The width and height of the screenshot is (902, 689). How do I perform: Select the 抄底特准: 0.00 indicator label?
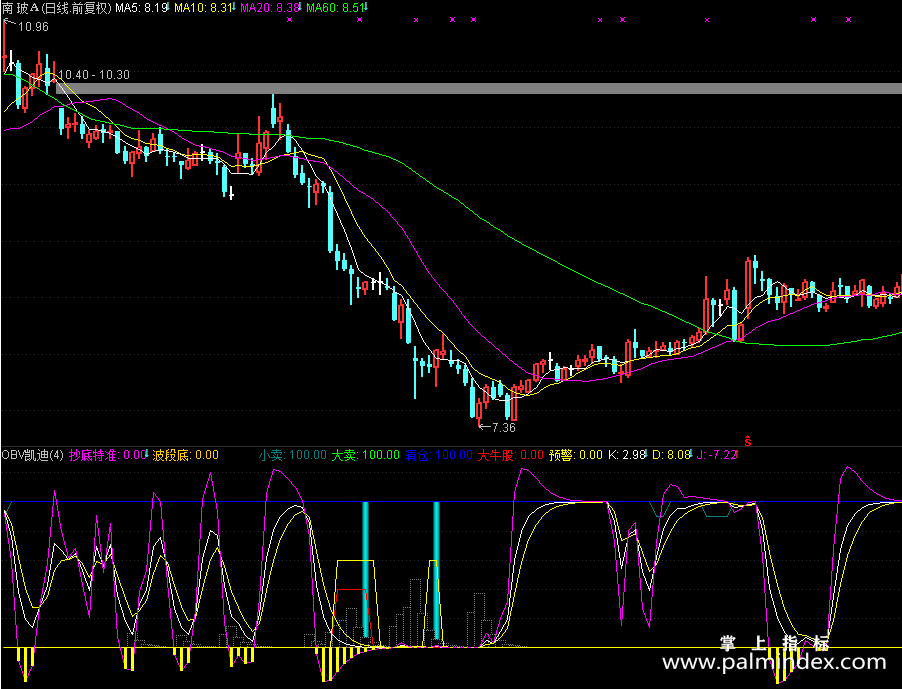coord(106,455)
